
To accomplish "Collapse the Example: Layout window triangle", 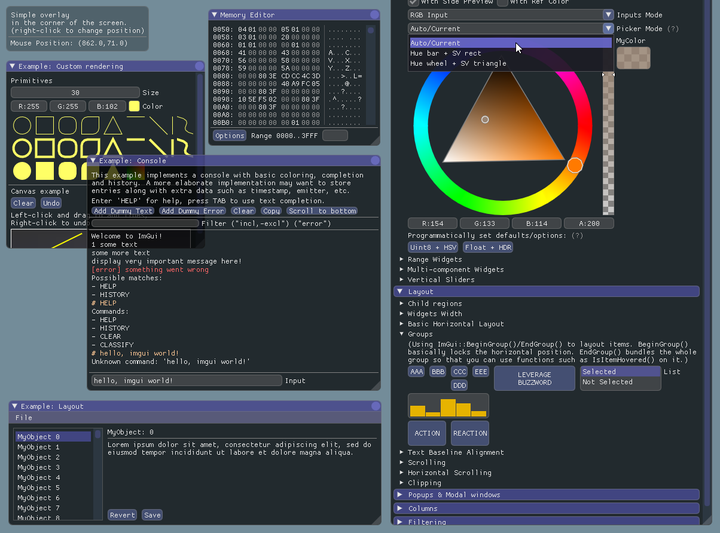I will click(x=16, y=406).
